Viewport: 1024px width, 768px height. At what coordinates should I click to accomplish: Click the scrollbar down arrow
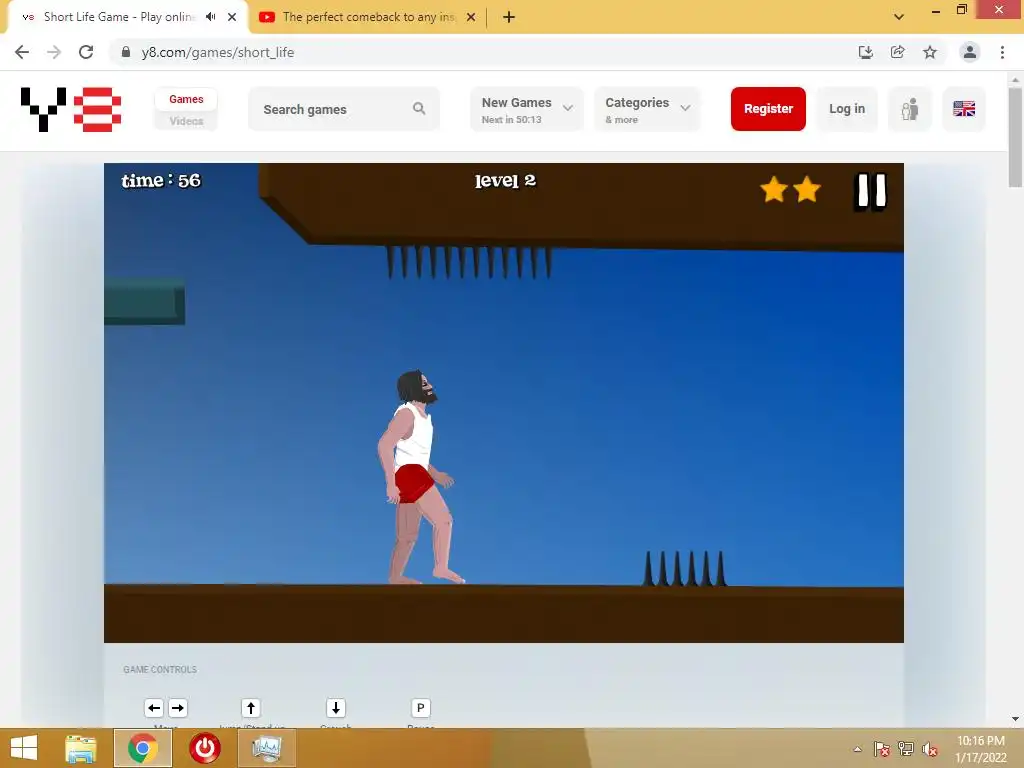point(1016,719)
